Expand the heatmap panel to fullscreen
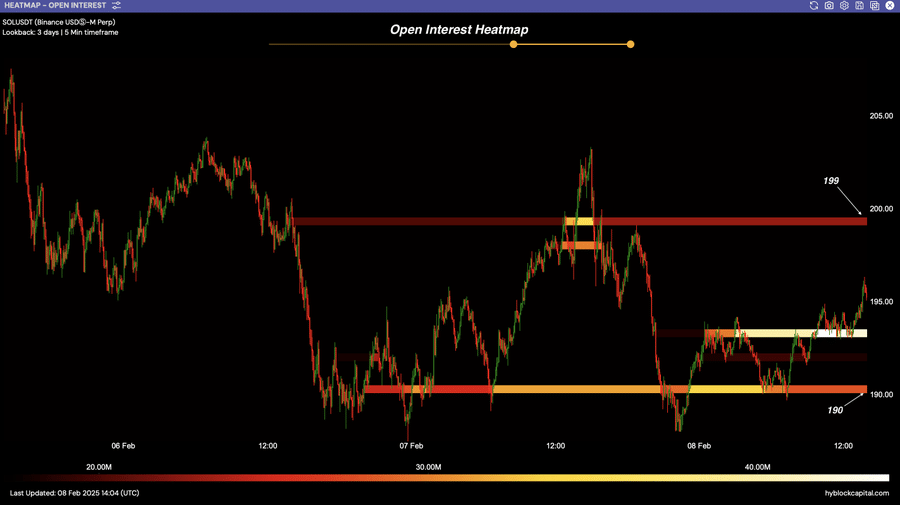The image size is (900, 505). (874, 6)
